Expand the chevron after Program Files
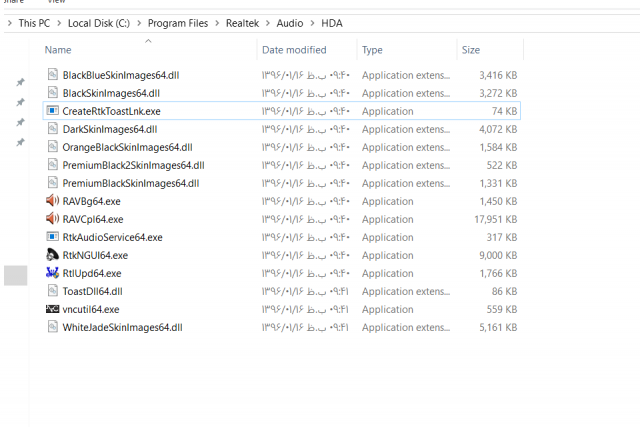This screenshot has width=640, height=427. (x=217, y=23)
